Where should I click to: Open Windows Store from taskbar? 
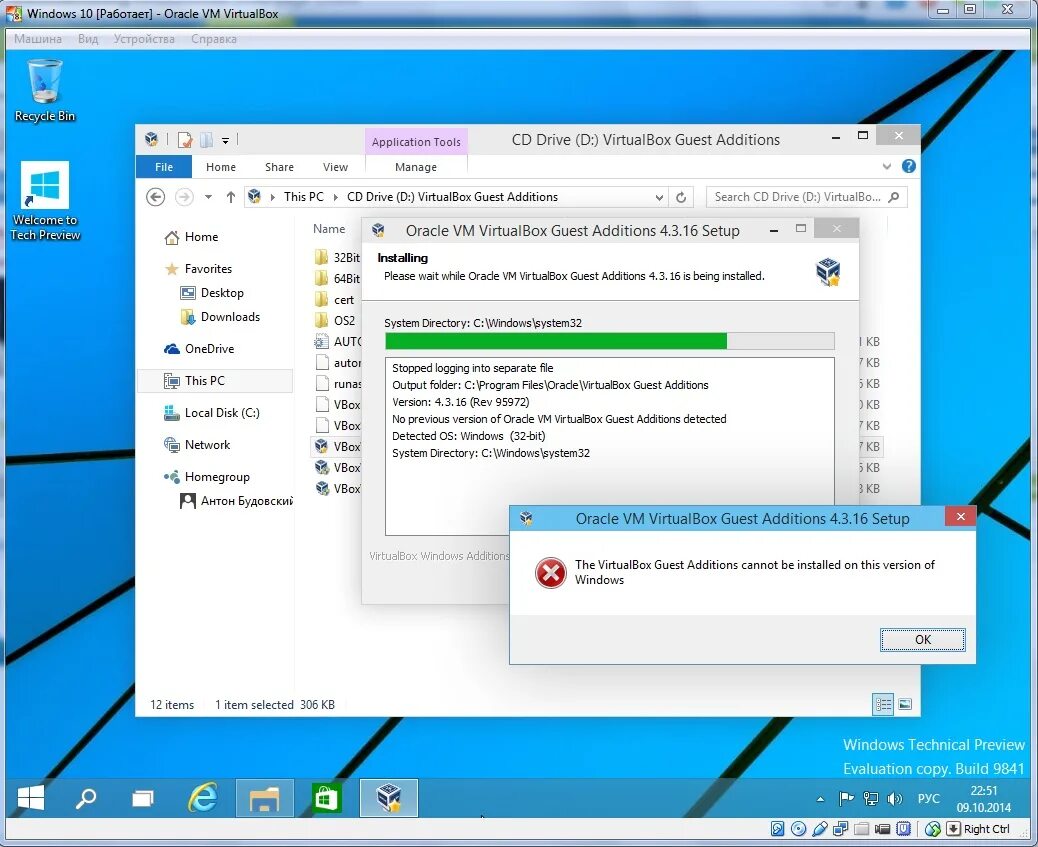point(326,798)
